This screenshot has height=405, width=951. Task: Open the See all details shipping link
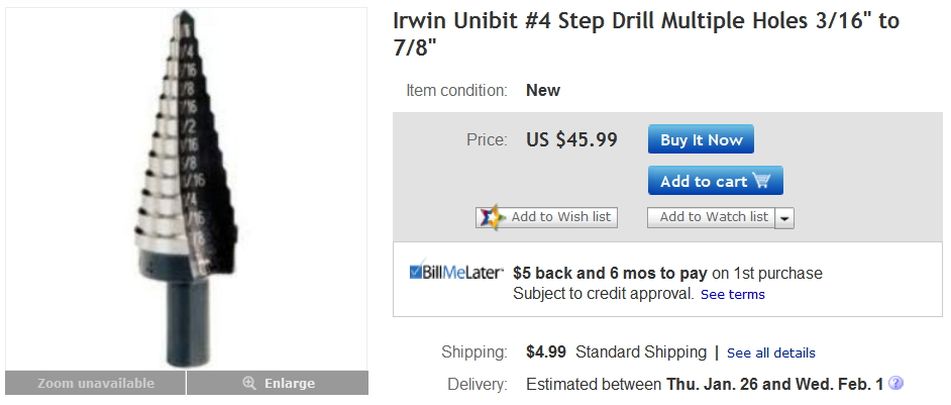(x=771, y=353)
